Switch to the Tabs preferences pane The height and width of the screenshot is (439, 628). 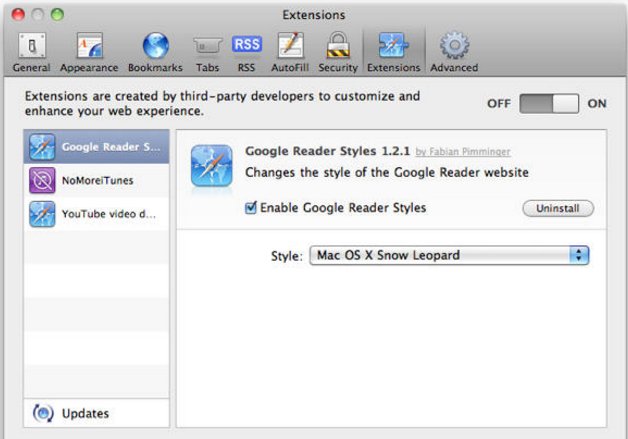pos(207,53)
